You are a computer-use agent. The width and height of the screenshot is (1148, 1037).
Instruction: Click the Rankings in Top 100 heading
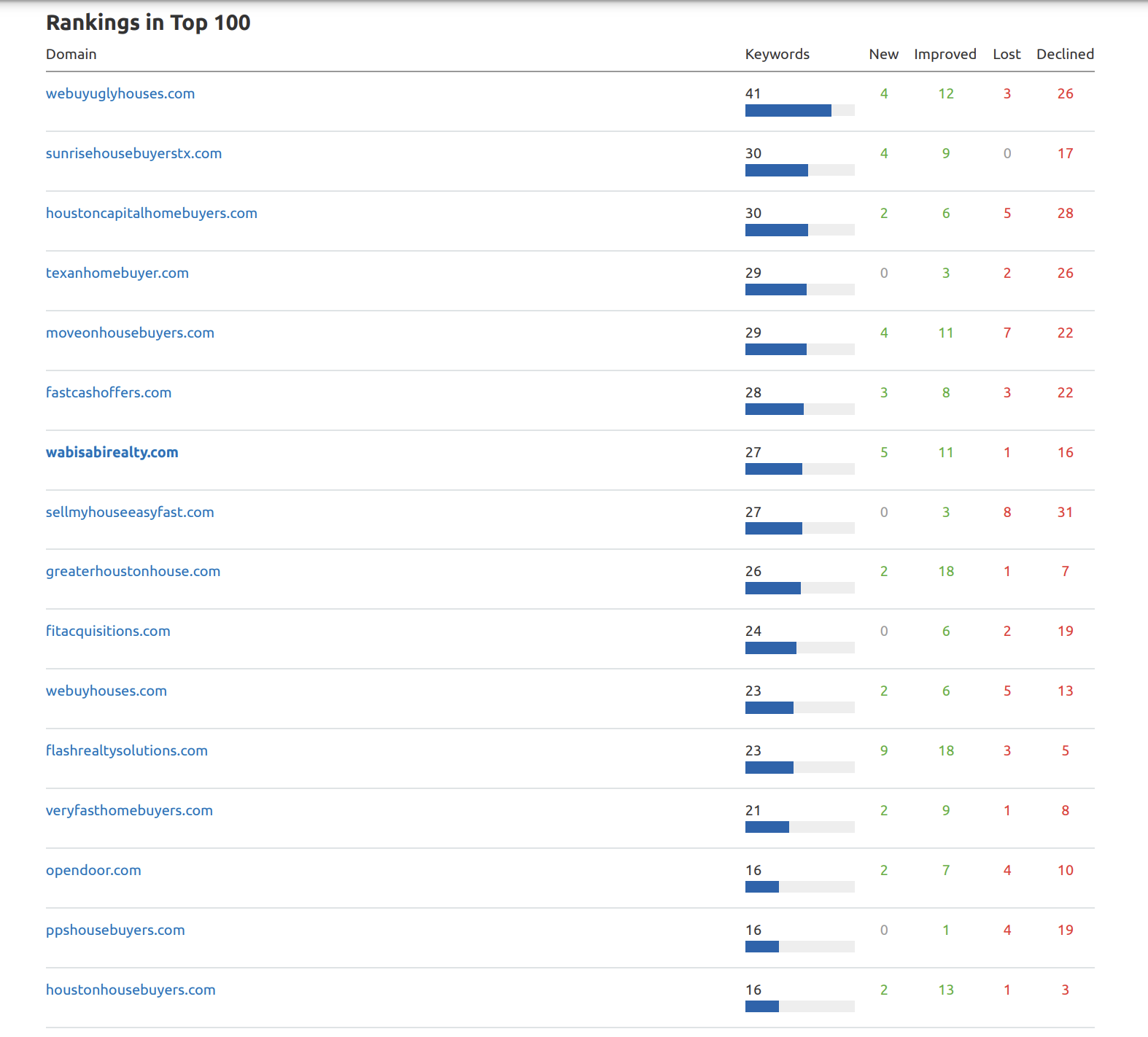pos(148,23)
